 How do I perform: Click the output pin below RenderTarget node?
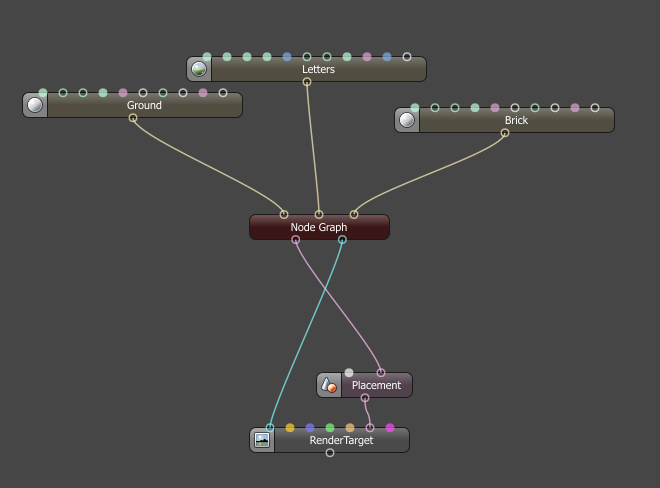[330, 453]
